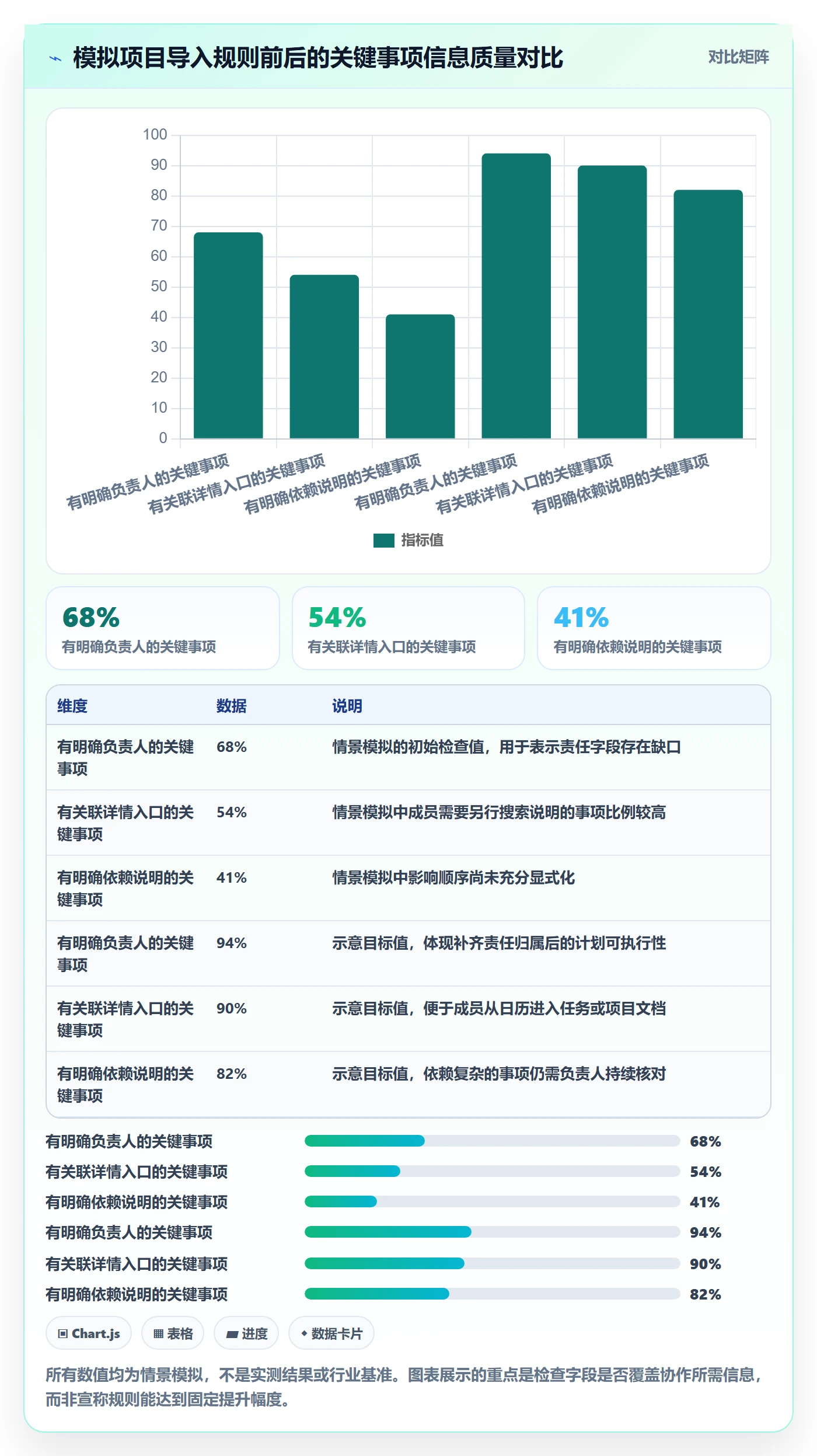This screenshot has width=817, height=1456.
Task: Click the y-axis tick label 50
Action: [x=159, y=286]
